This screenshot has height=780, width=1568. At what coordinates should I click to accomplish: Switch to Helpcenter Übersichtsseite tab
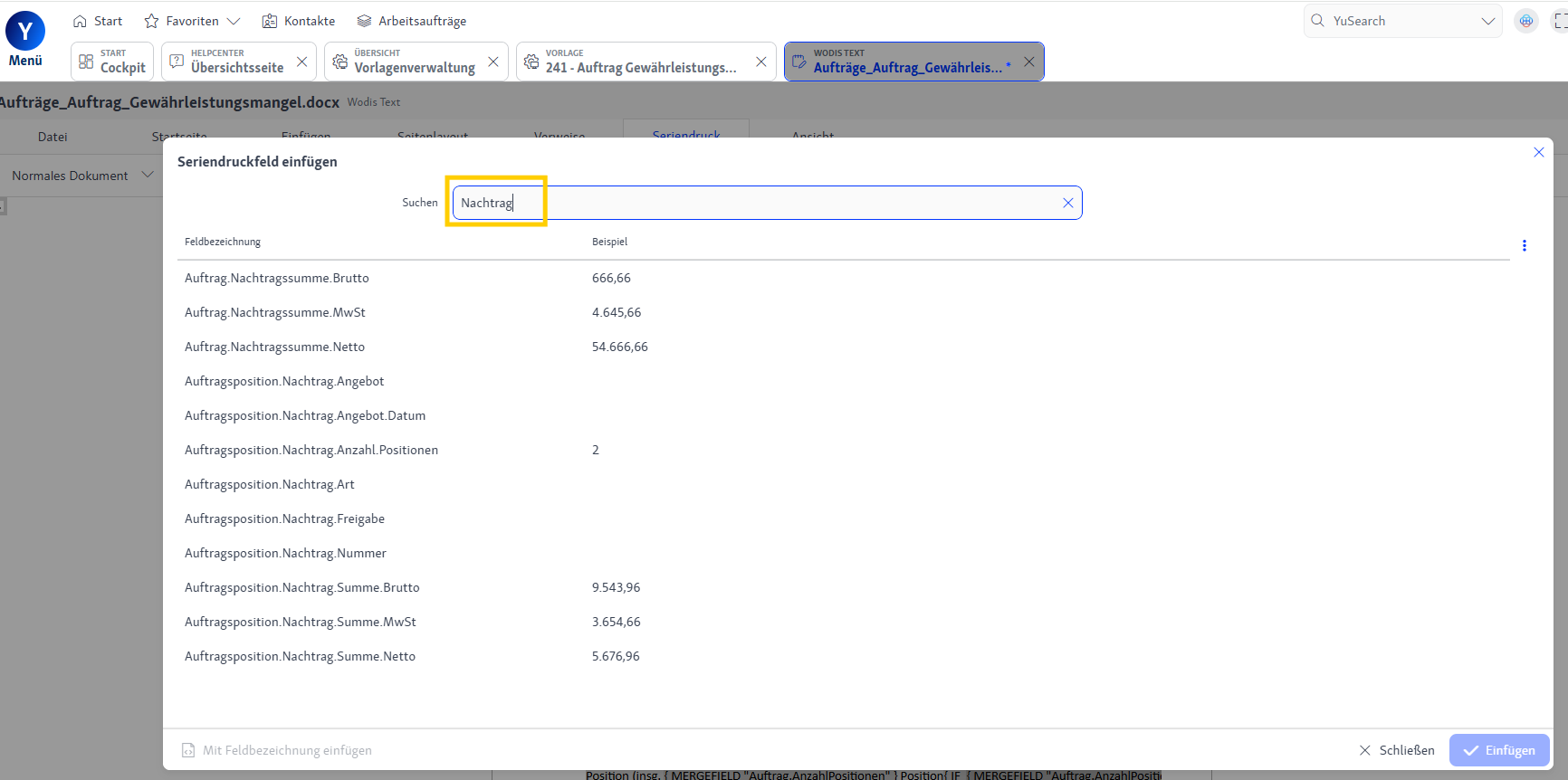pyautogui.click(x=237, y=62)
